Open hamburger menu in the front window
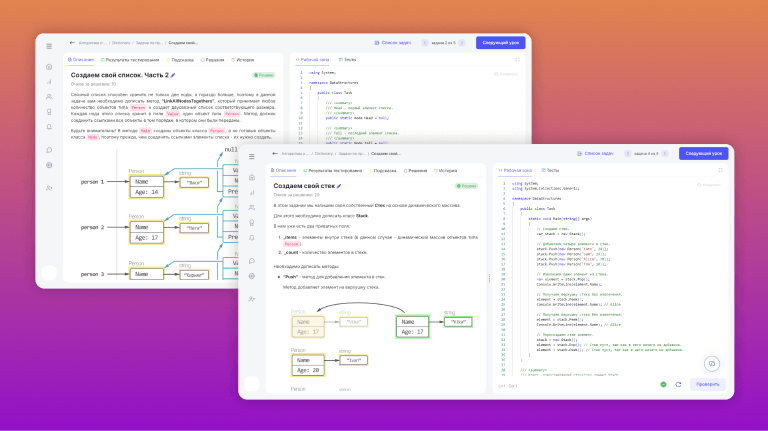This screenshot has width=768, height=431. (252, 155)
